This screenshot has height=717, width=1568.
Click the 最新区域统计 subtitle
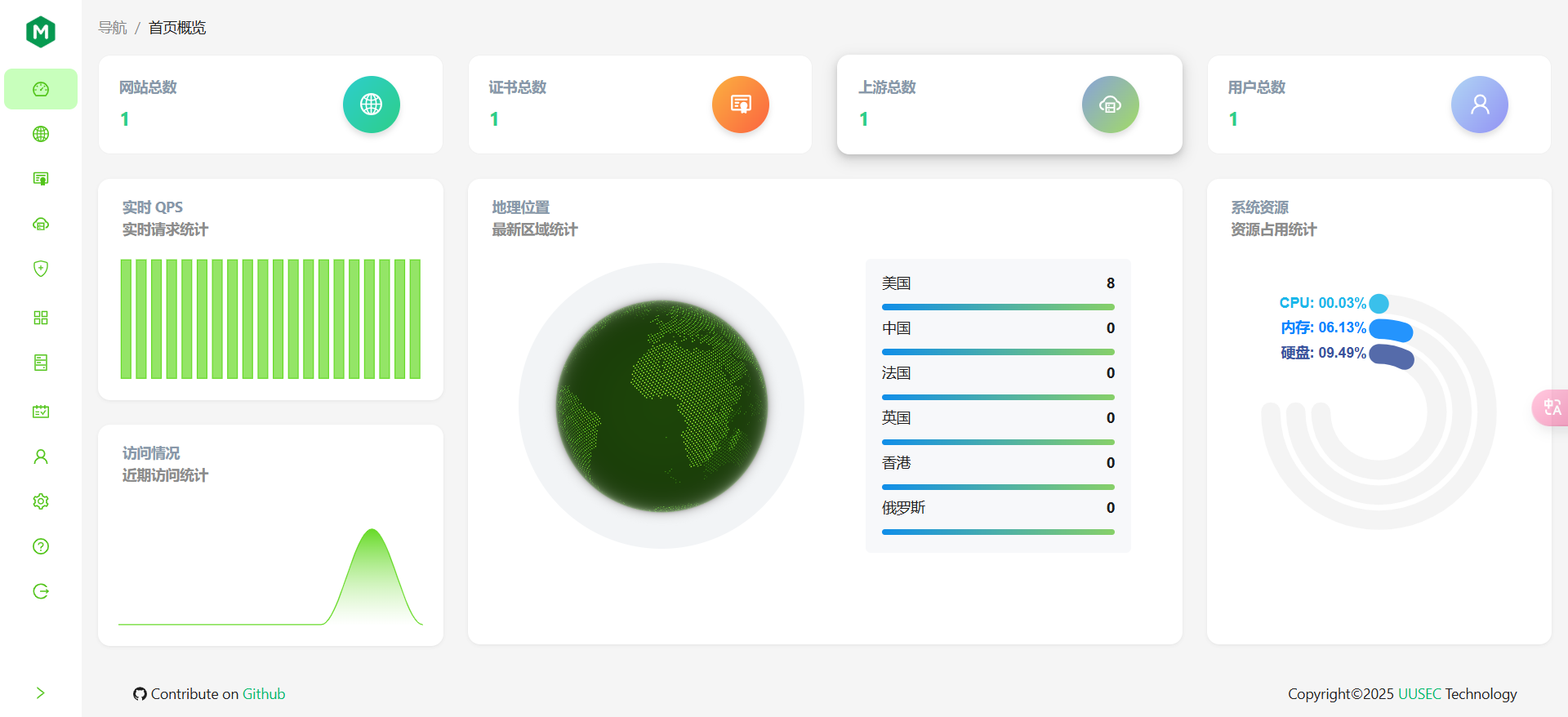[535, 229]
